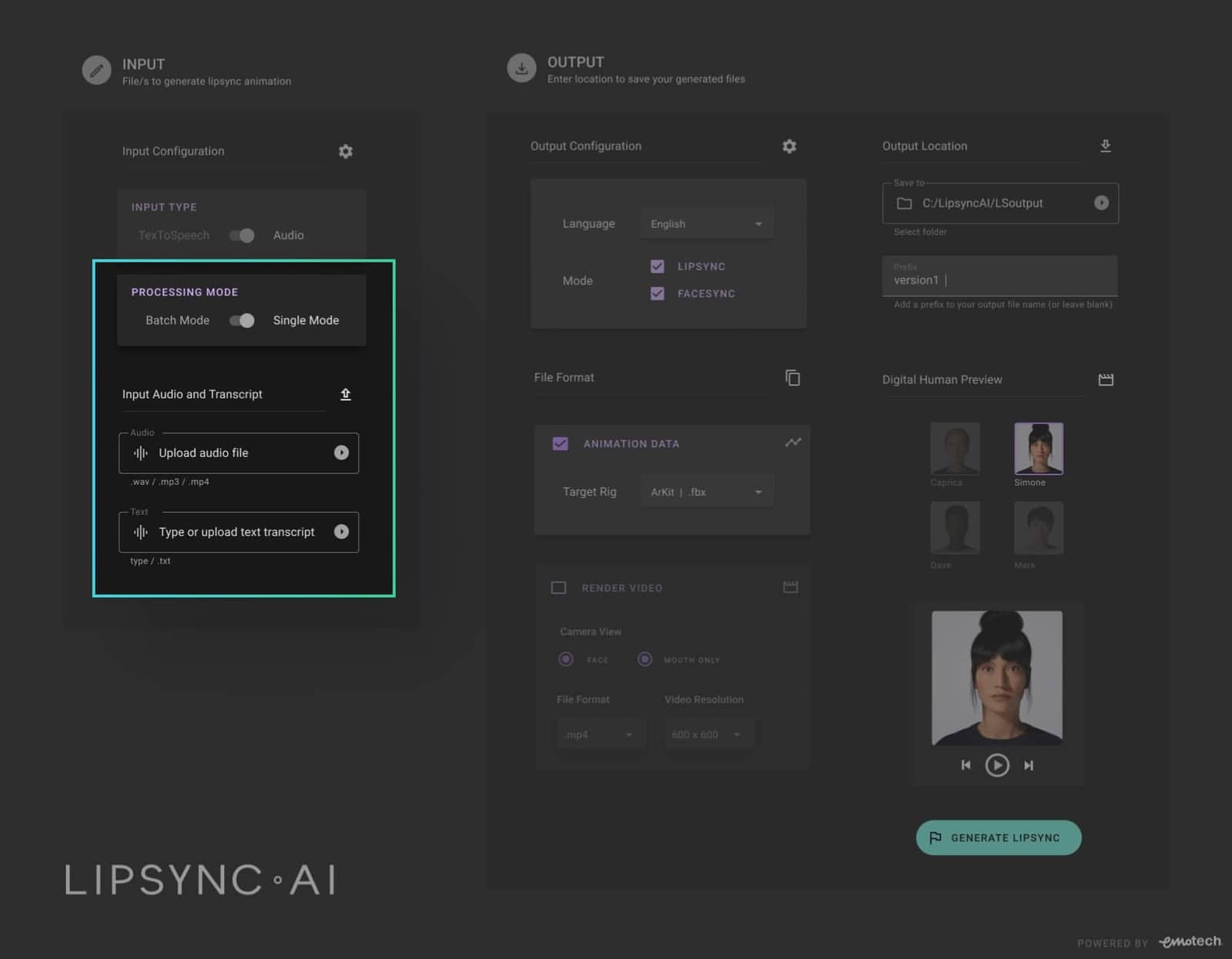
Task: Click the clapperboard icon beside Digital Human Preview
Action: (1106, 379)
